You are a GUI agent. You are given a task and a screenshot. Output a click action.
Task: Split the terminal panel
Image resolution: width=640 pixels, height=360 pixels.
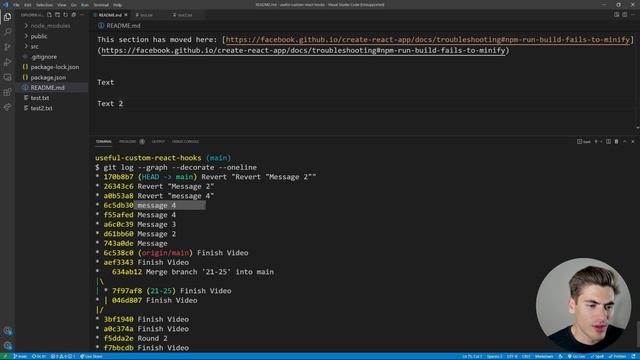click(x=609, y=142)
